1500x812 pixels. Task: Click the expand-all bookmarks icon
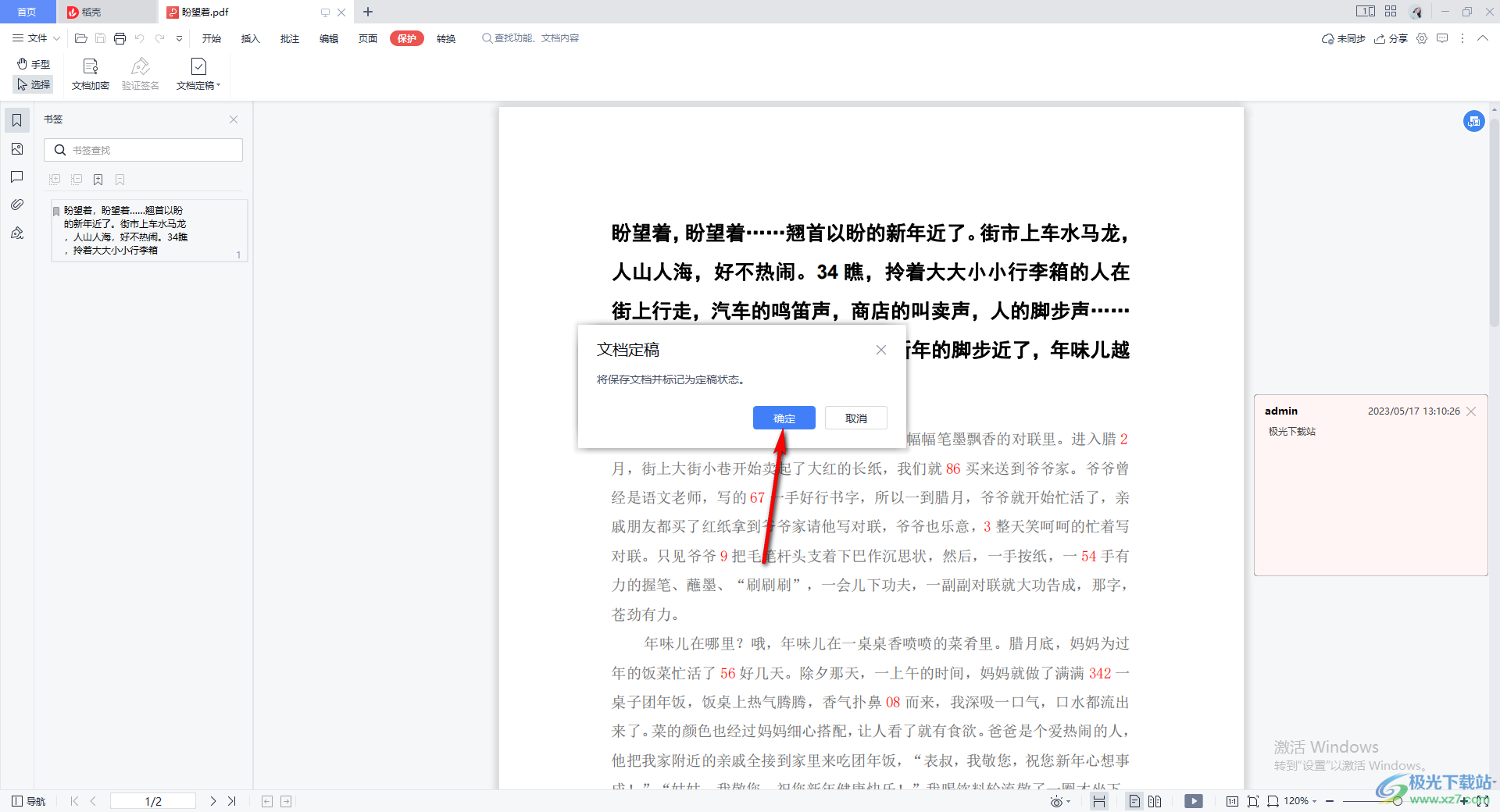pyautogui.click(x=55, y=180)
